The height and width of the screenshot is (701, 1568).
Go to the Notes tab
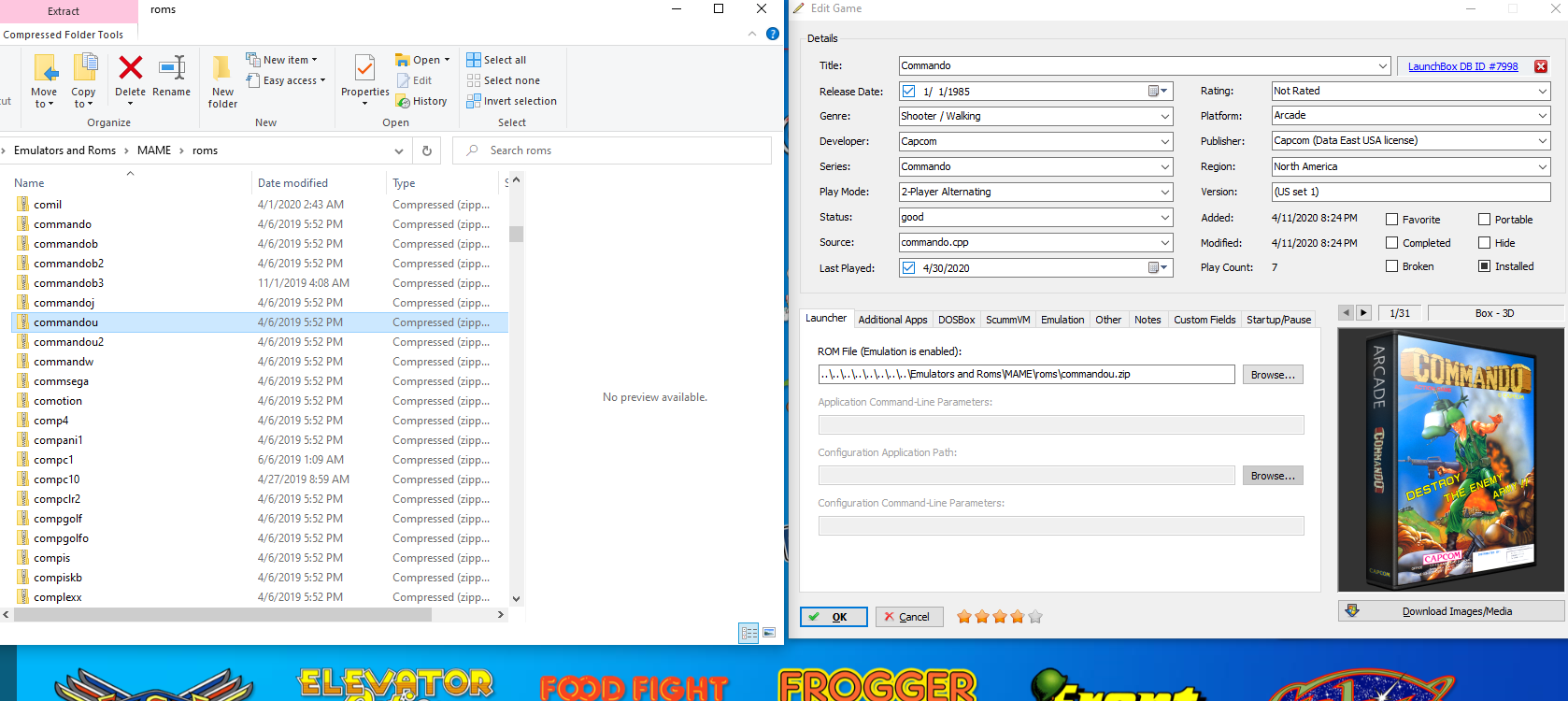[1147, 320]
